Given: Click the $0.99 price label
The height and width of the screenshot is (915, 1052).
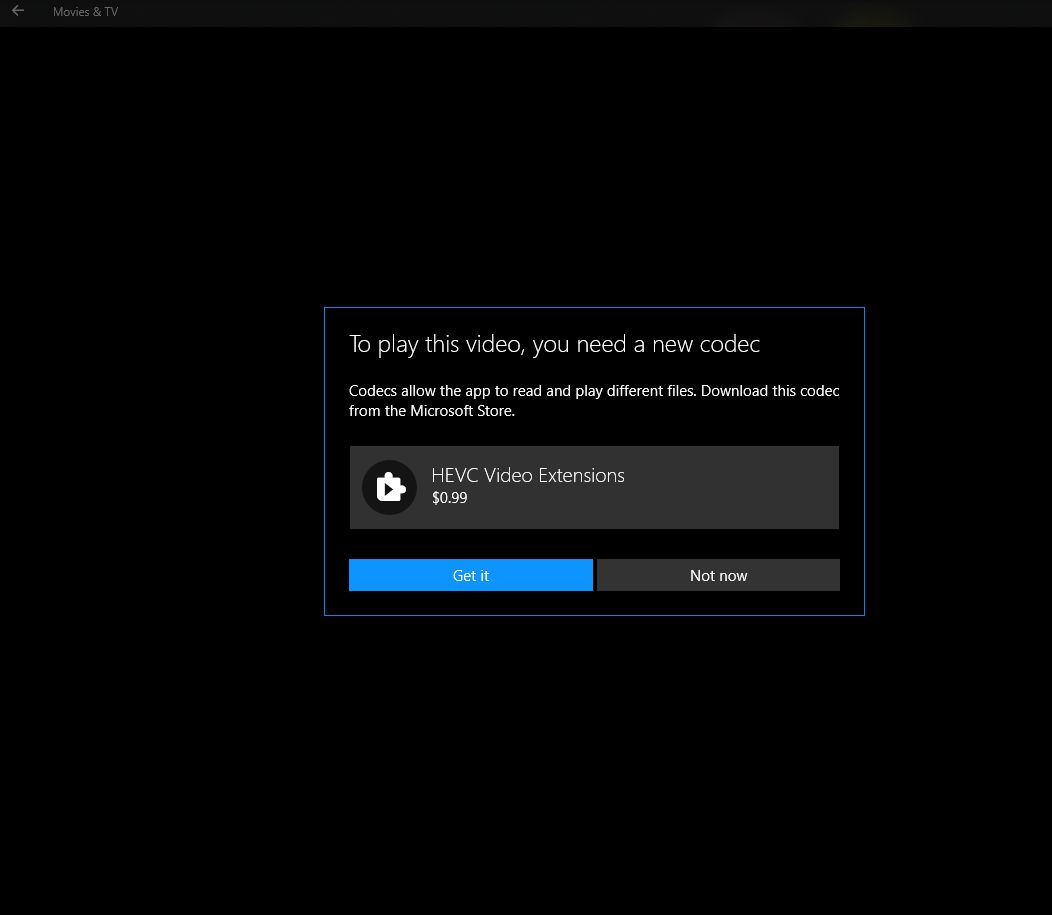Looking at the screenshot, I should (x=449, y=497).
